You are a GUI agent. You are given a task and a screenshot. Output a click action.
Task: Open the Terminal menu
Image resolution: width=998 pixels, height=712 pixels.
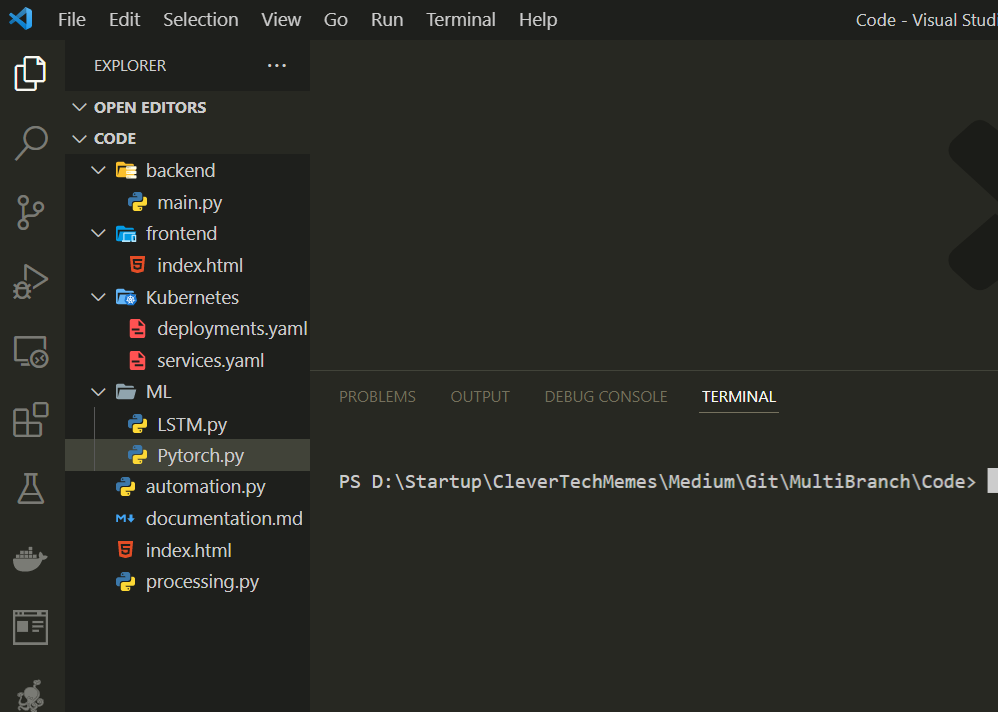[460, 19]
